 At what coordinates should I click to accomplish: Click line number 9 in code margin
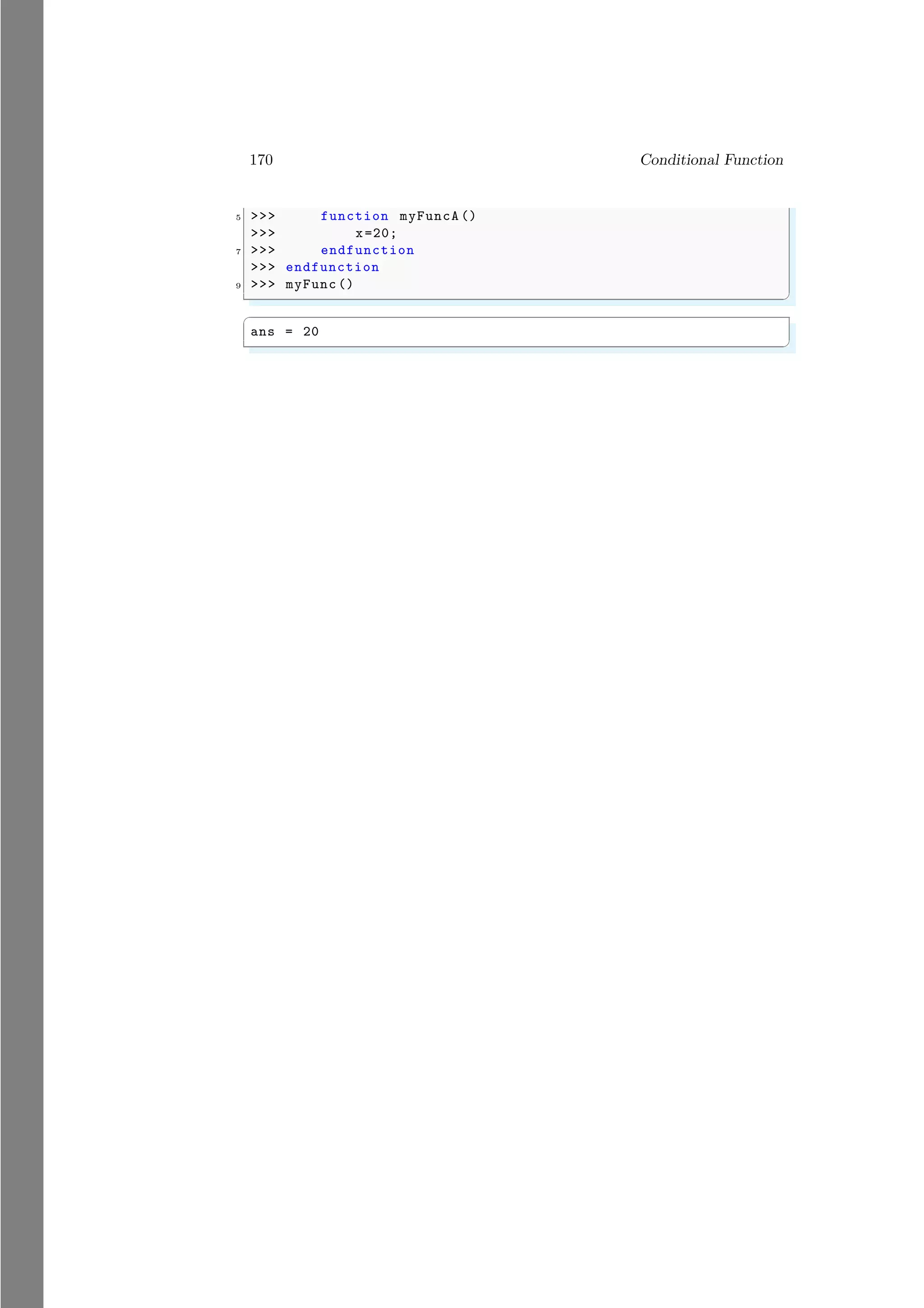(238, 286)
